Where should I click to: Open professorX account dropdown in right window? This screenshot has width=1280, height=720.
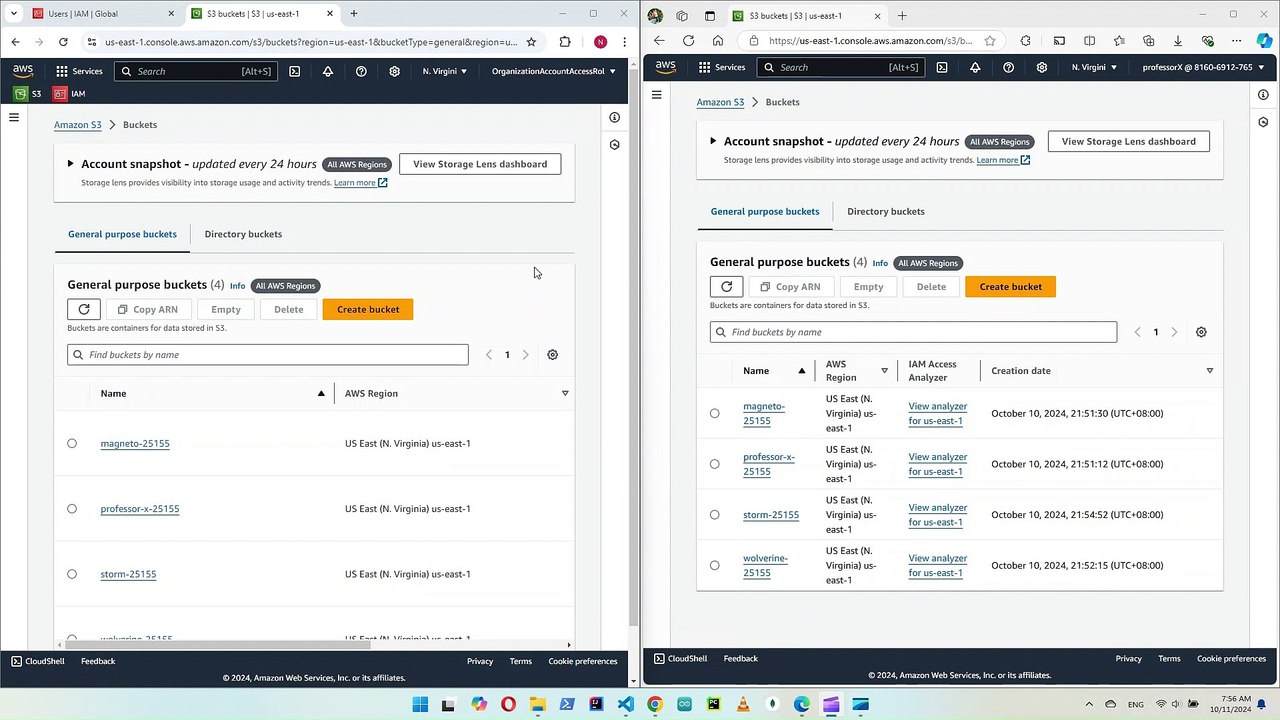click(1202, 67)
